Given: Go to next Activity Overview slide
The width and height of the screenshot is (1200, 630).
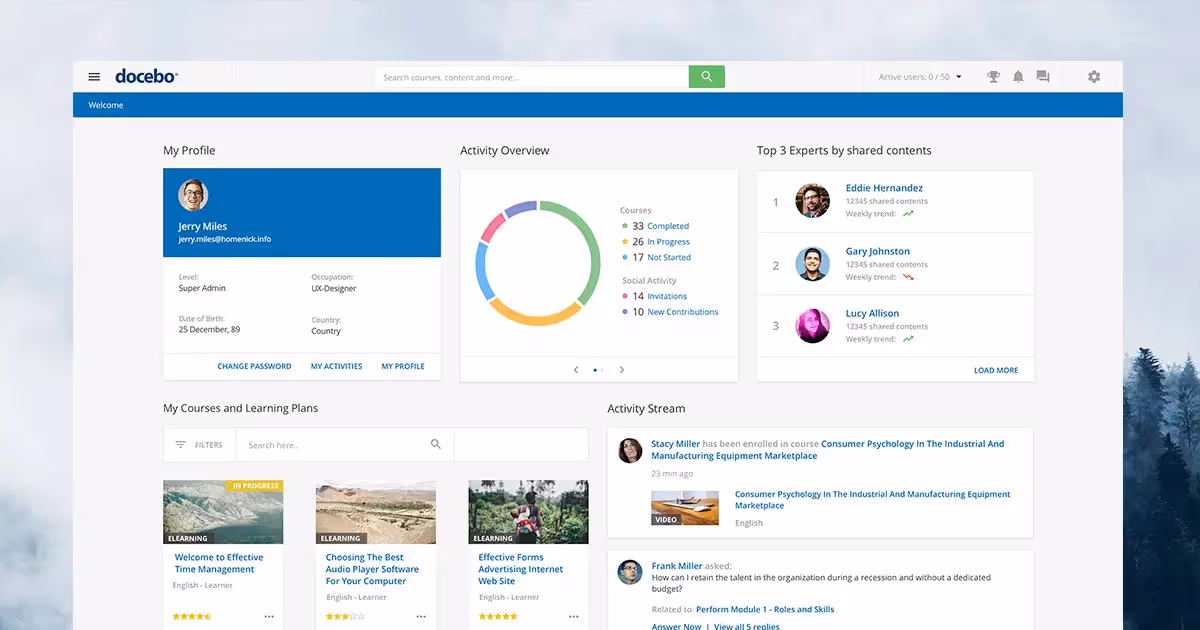Looking at the screenshot, I should [622, 370].
